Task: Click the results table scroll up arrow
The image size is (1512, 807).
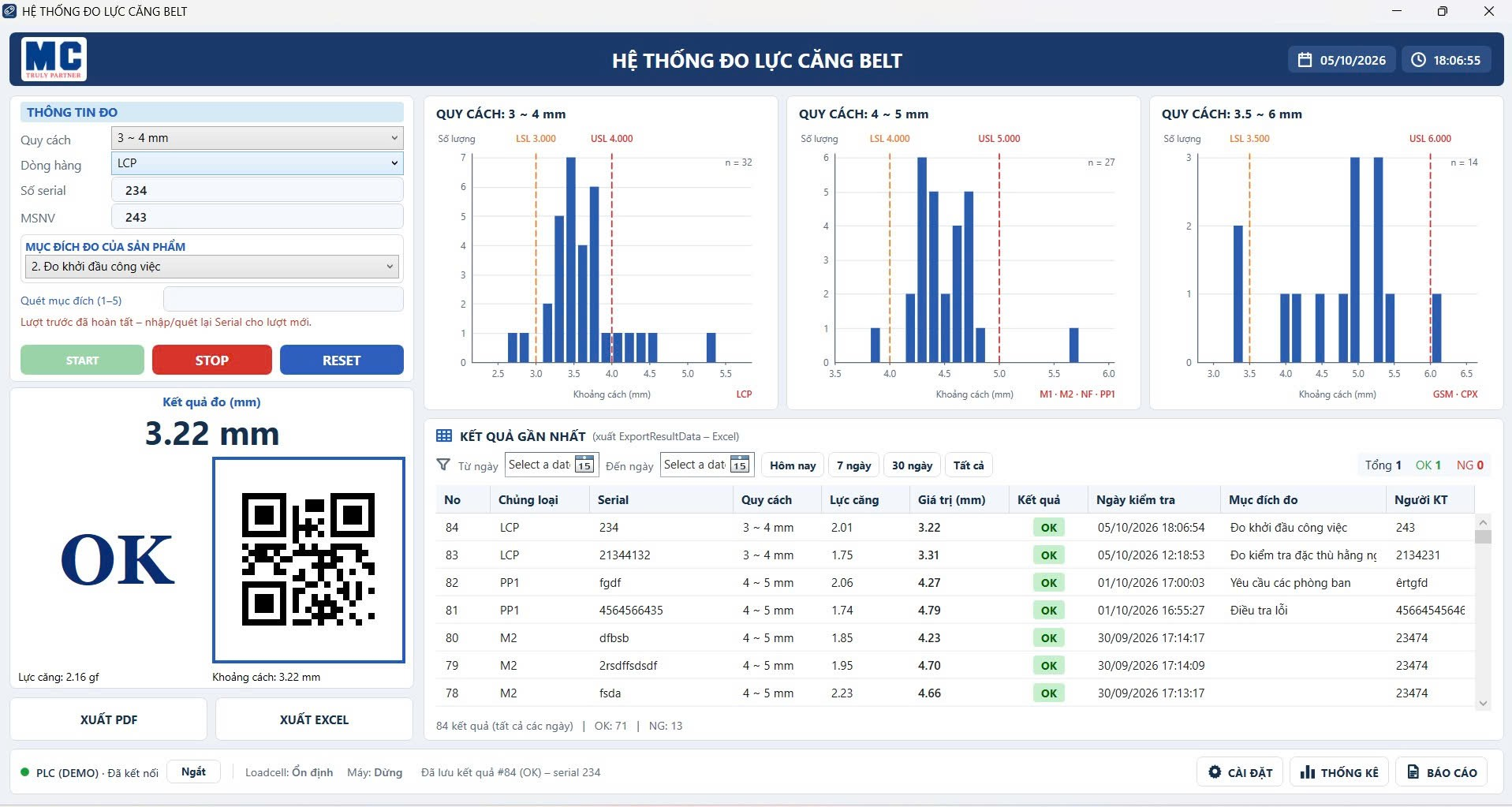Action: (1483, 522)
